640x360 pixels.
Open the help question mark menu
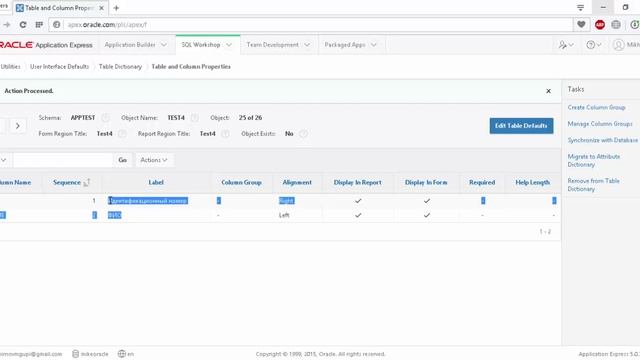coord(593,45)
